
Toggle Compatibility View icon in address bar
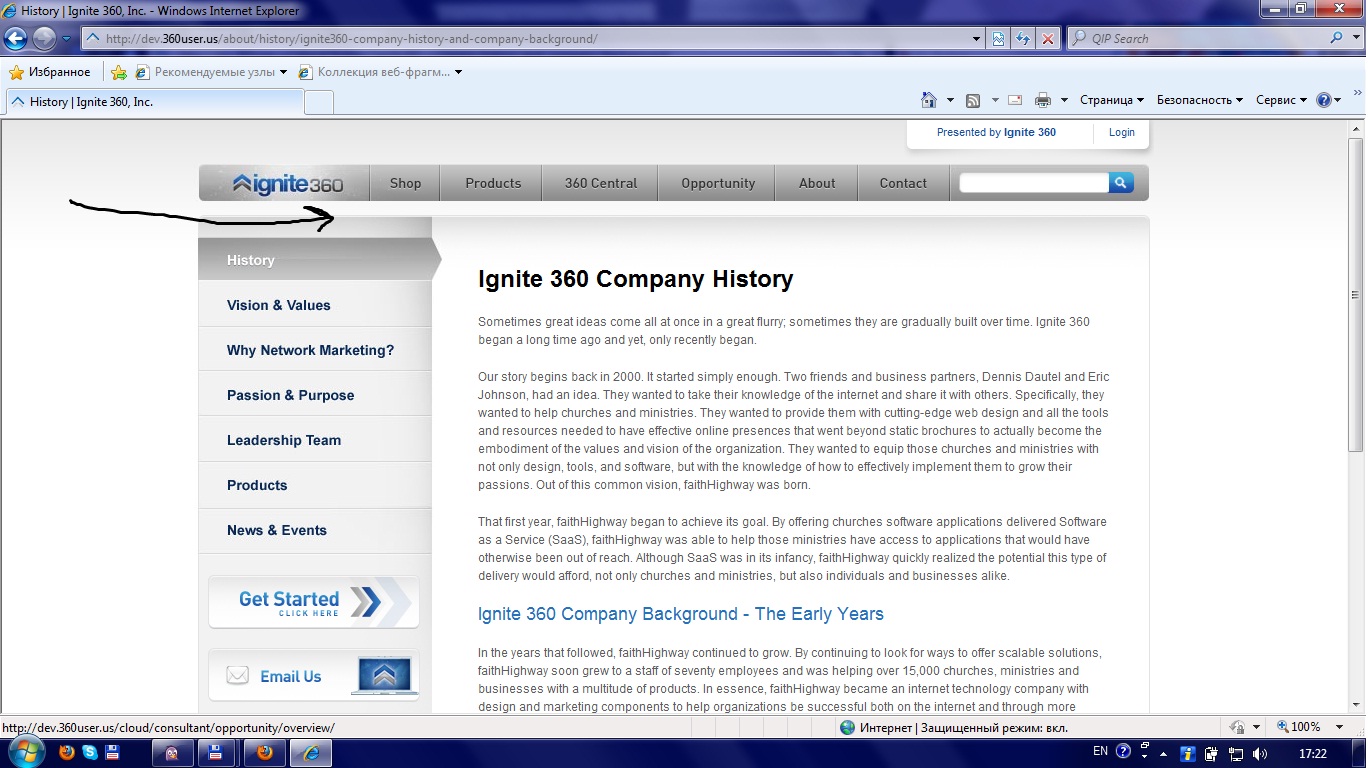click(999, 39)
